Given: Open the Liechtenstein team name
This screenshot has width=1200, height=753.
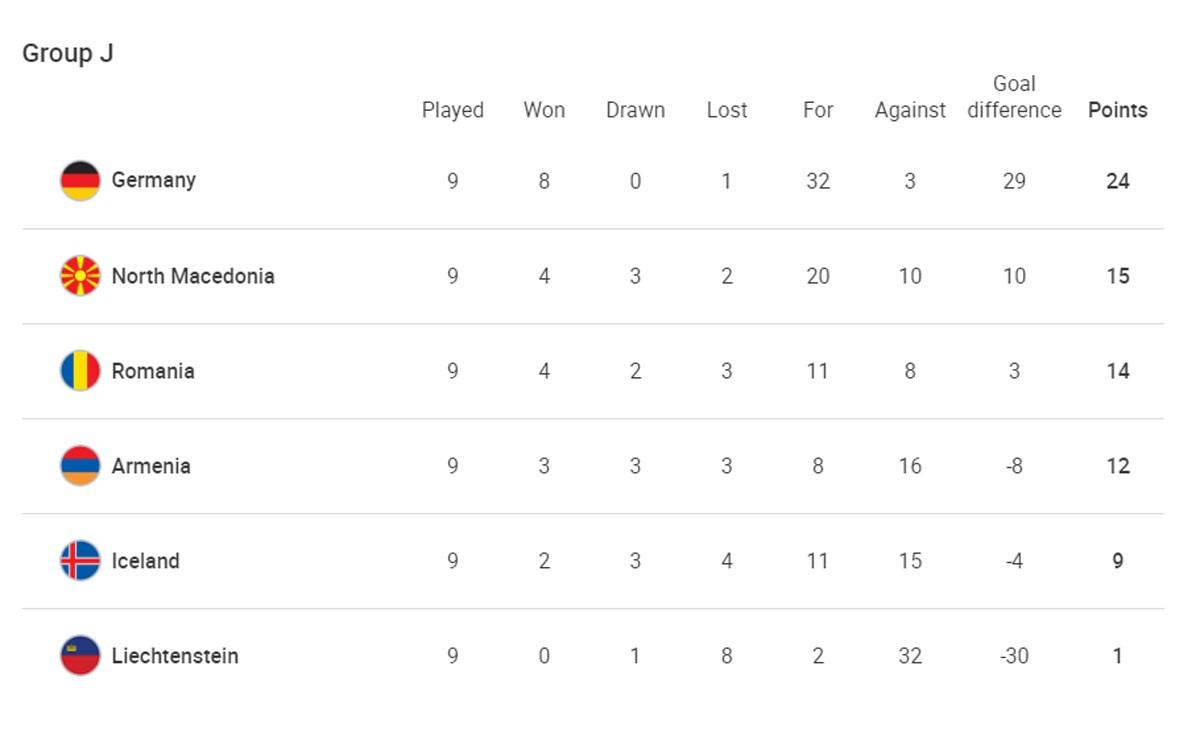Looking at the screenshot, I should pyautogui.click(x=175, y=656).
